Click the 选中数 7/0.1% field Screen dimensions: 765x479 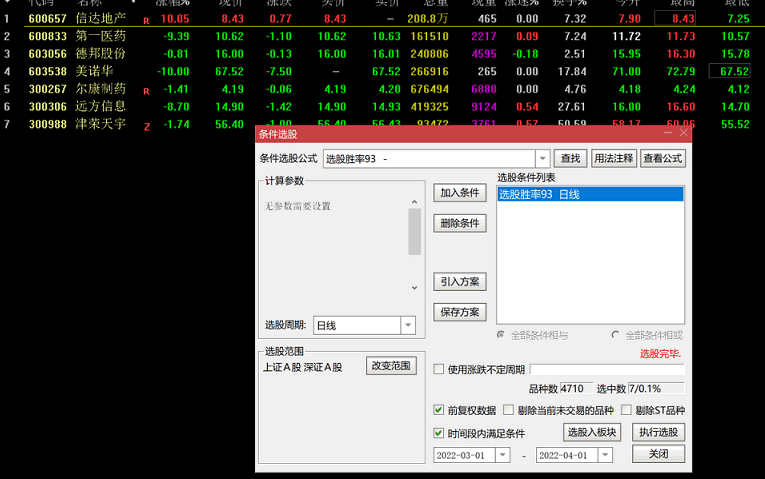(x=656, y=388)
